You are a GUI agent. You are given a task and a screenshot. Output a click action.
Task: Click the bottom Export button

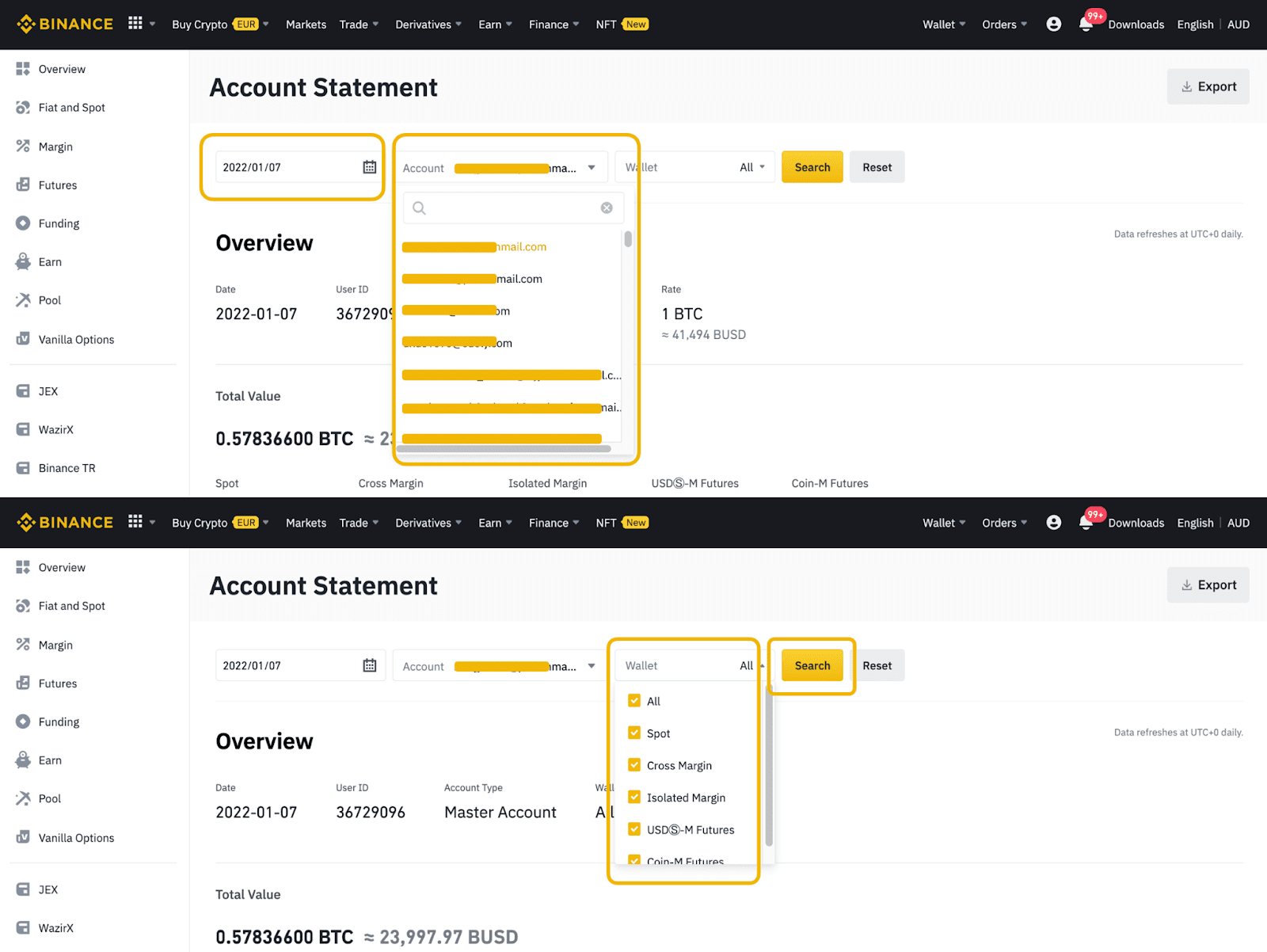click(1208, 585)
